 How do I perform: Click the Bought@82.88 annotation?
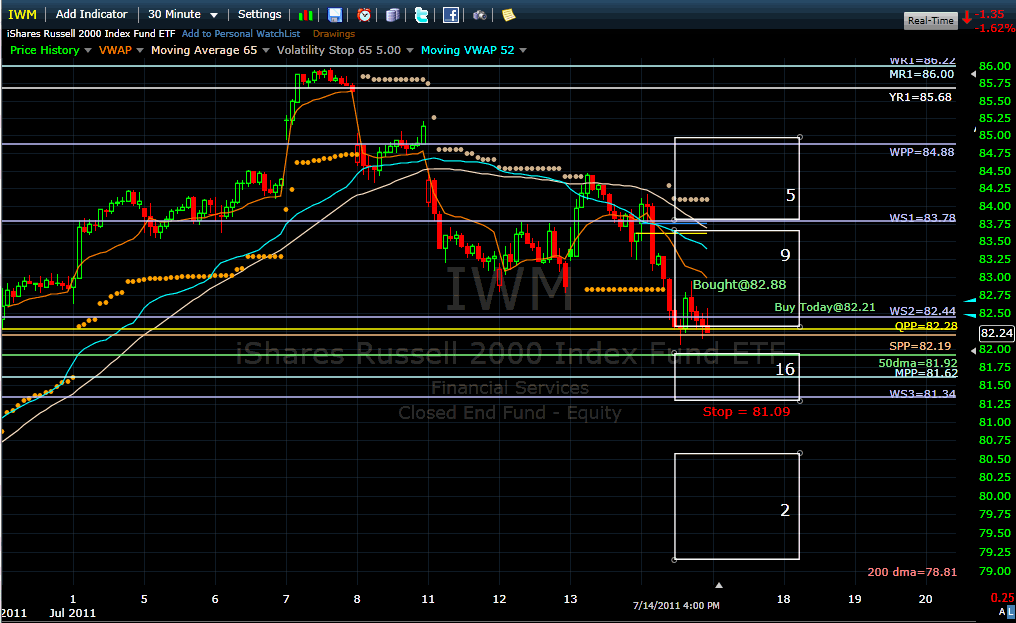pyautogui.click(x=739, y=285)
